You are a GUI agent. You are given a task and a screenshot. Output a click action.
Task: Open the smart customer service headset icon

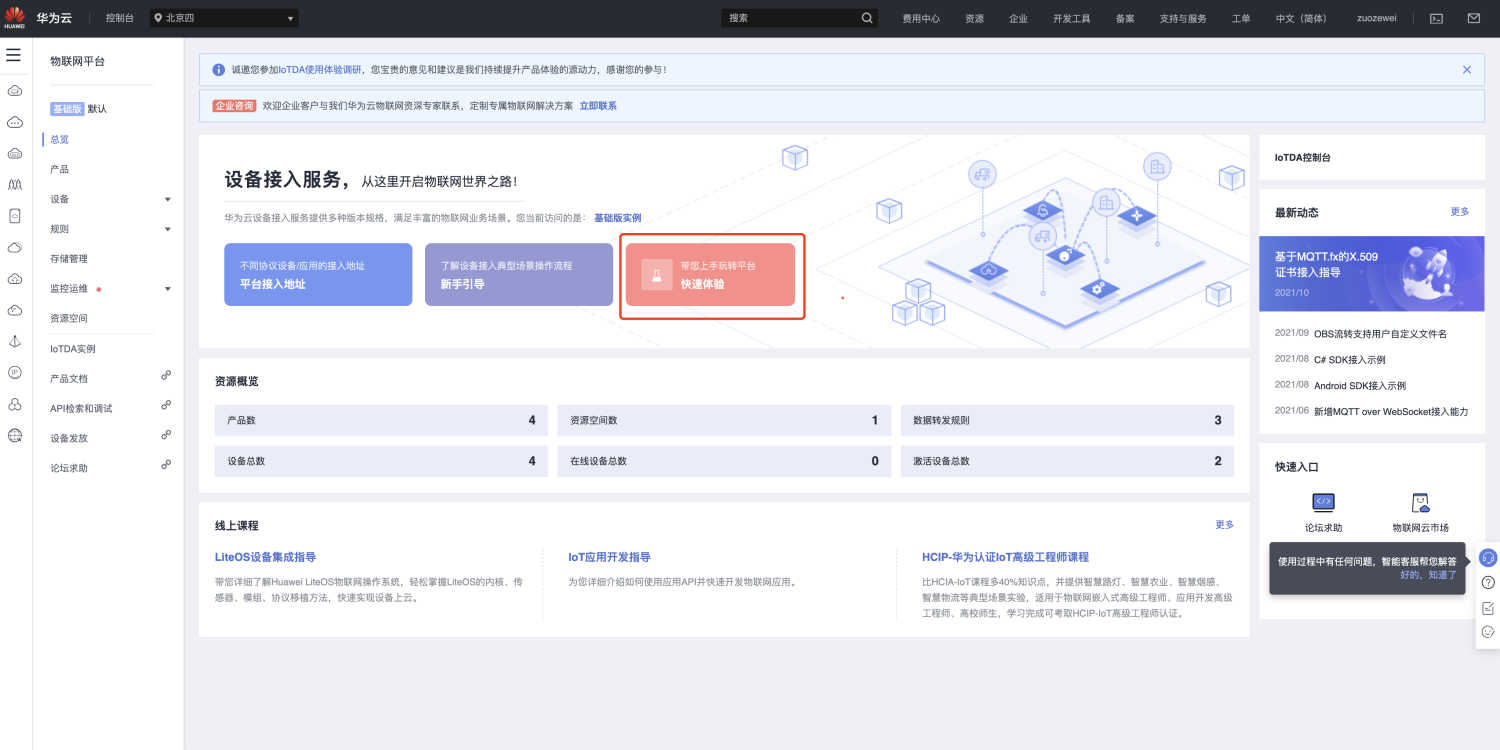[x=1488, y=558]
